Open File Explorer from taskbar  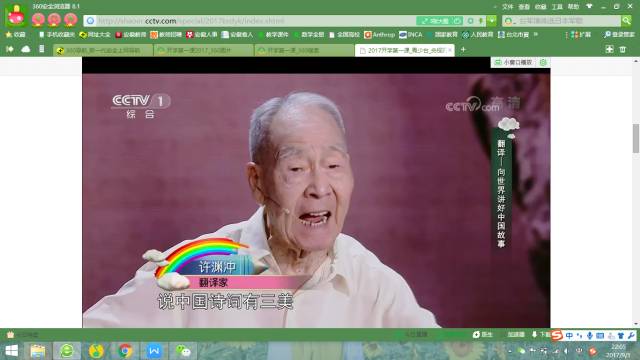[38, 351]
